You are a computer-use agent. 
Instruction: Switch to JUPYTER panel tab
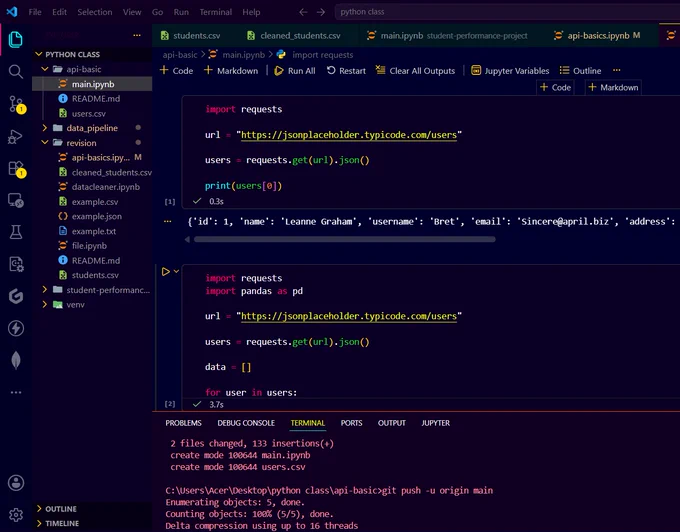tap(435, 423)
